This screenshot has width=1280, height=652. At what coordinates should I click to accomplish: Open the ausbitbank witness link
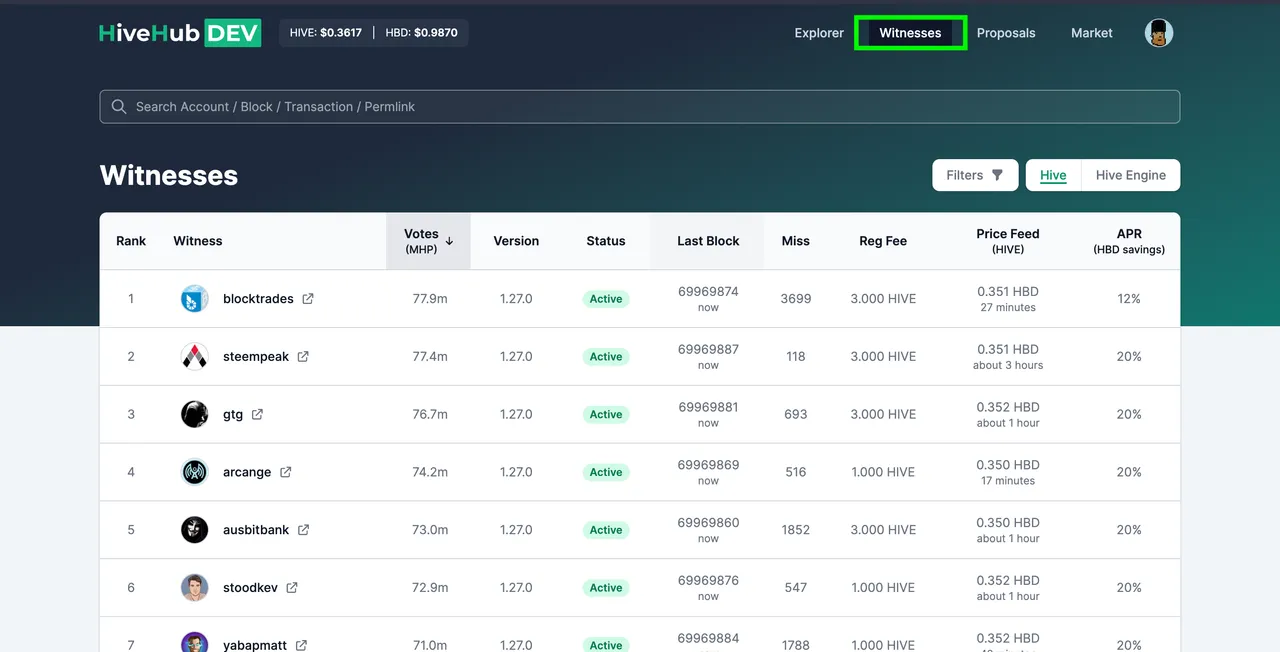tap(256, 530)
